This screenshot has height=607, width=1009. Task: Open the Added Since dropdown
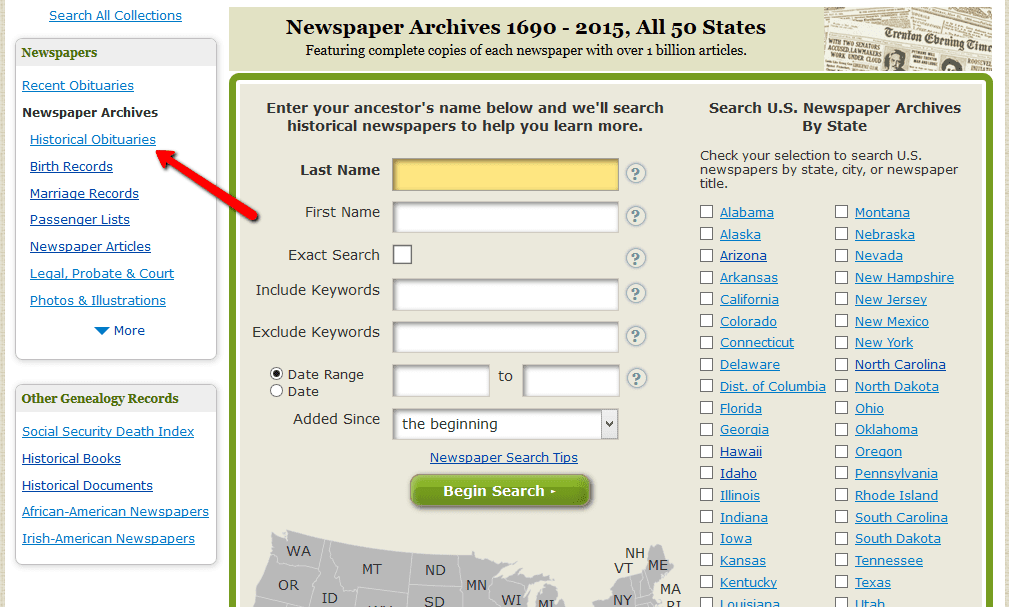tap(505, 424)
